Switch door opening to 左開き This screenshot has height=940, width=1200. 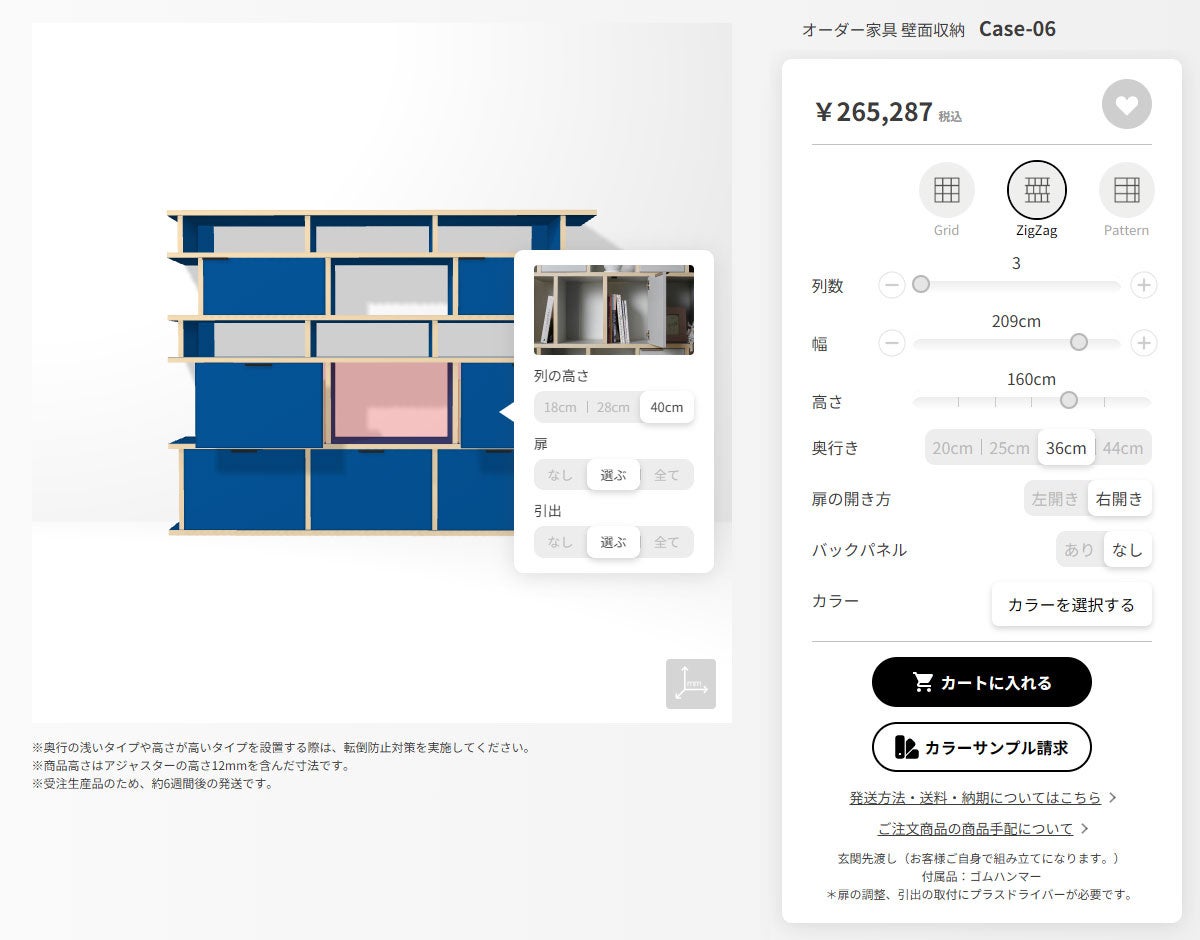click(1056, 498)
